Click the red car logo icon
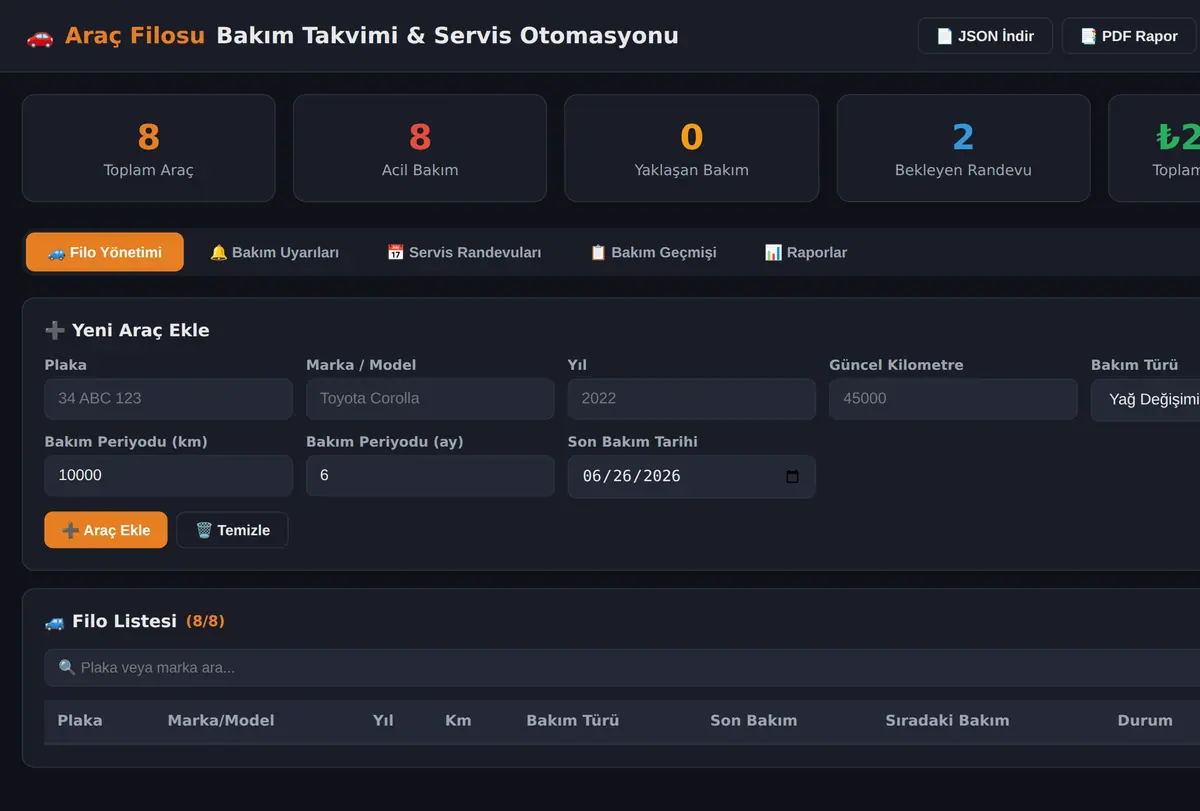The image size is (1200, 811). coord(40,37)
